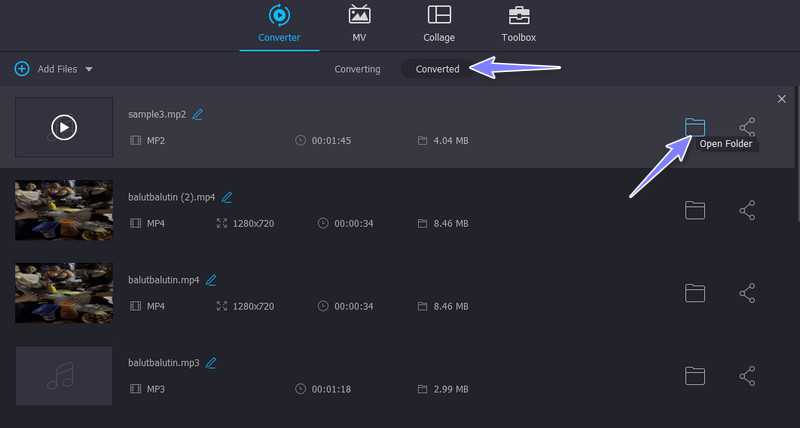Select the Converted list button
This screenshot has height=428, width=800.
coord(438,69)
